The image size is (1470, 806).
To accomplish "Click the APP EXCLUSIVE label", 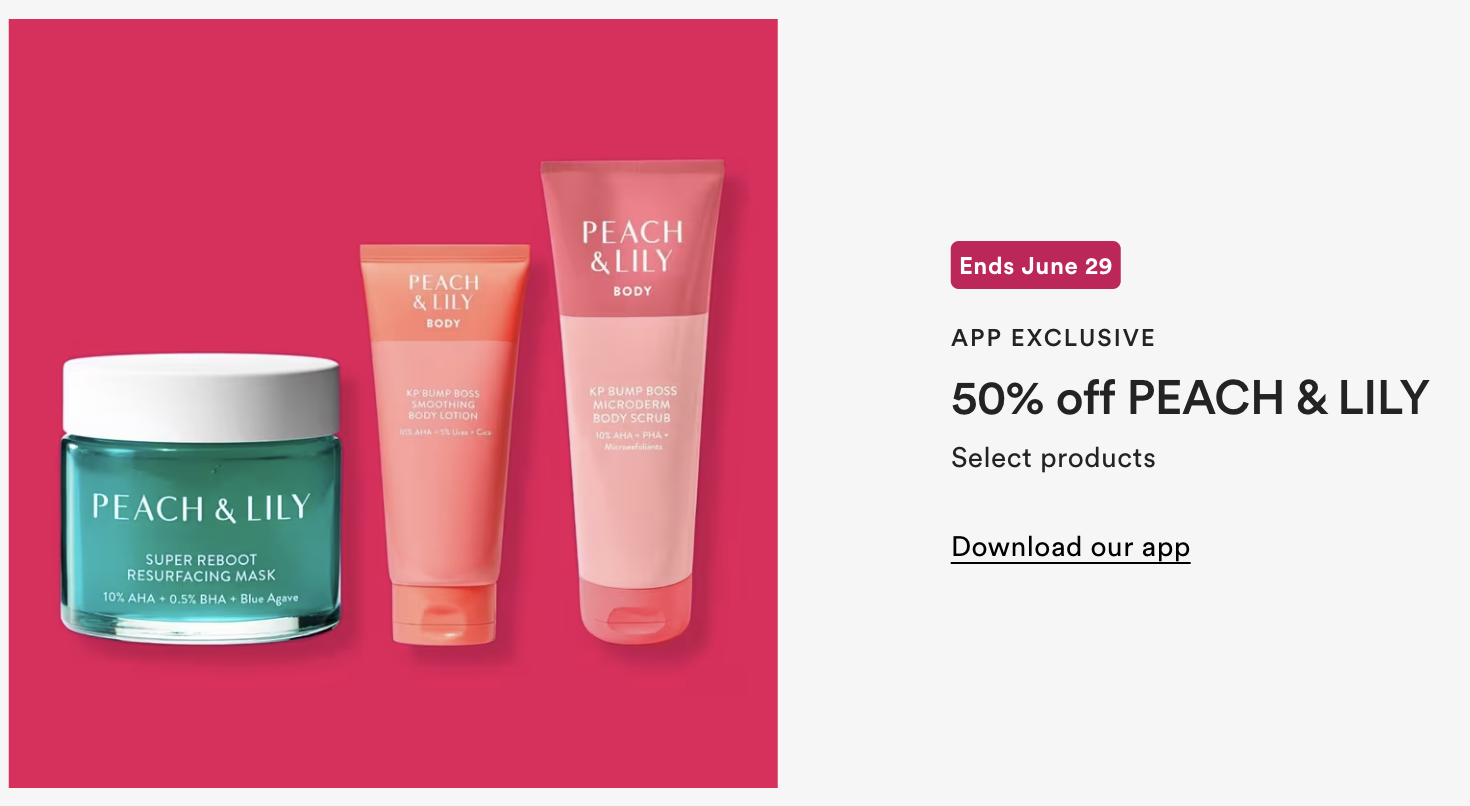I will coord(1053,338).
